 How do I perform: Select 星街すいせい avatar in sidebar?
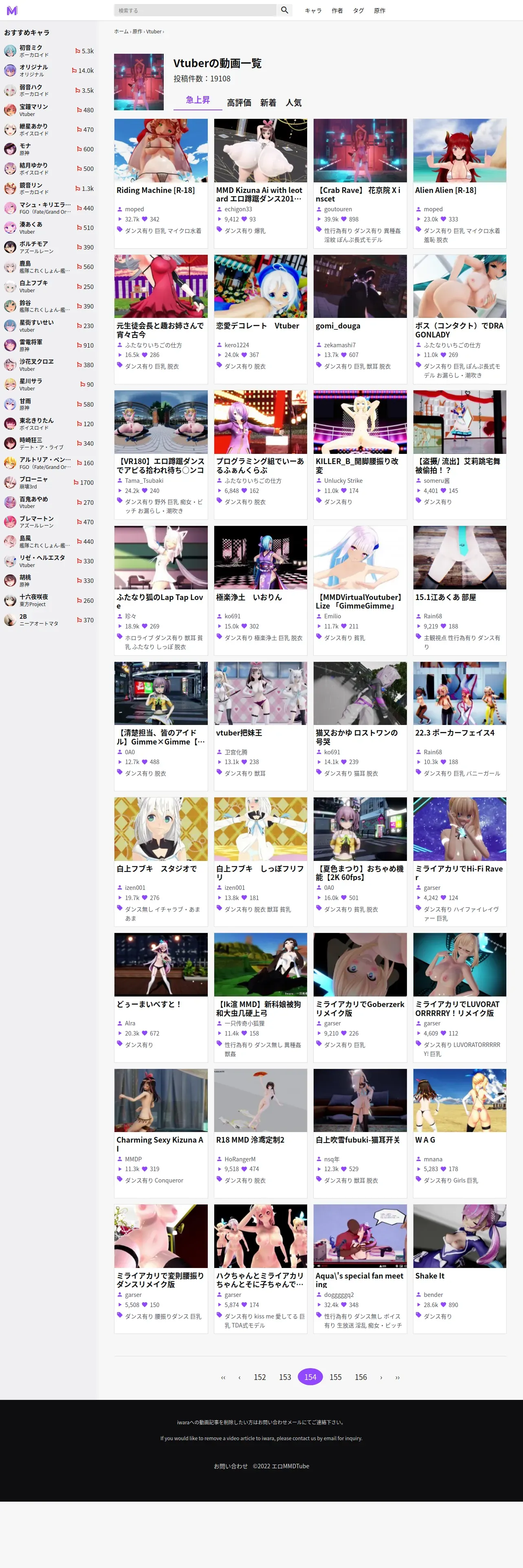(x=10, y=326)
